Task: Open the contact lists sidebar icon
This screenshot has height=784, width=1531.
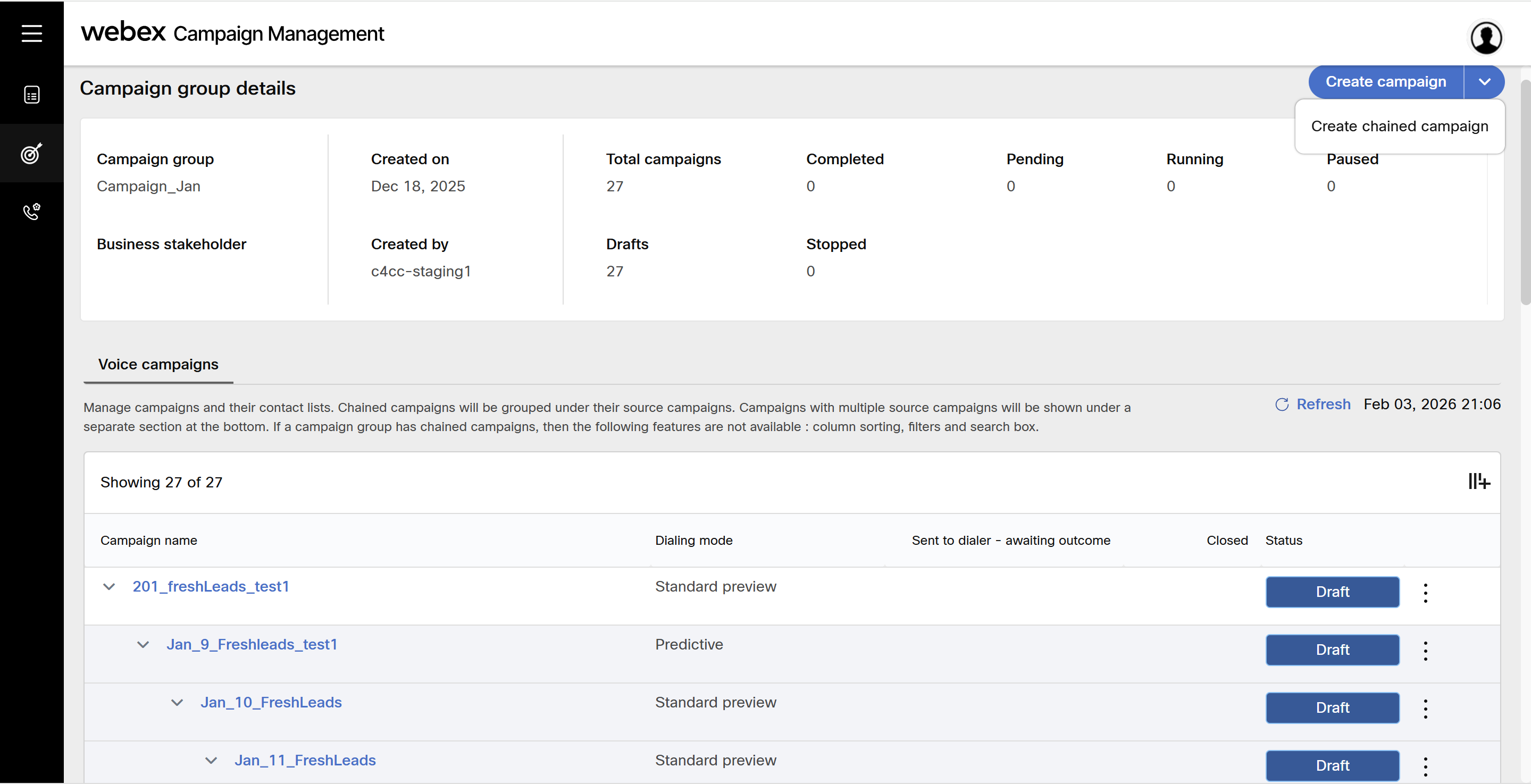Action: 31,95
